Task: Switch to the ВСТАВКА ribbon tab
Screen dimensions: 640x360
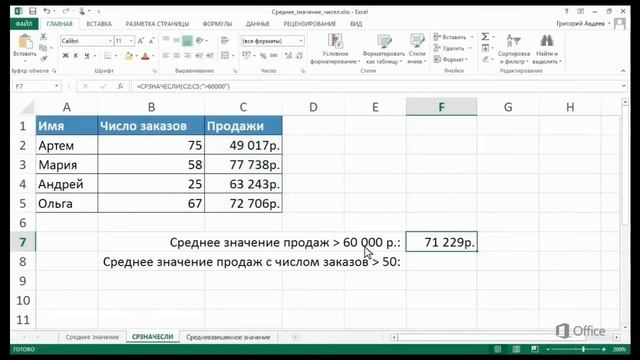Action: (99, 24)
